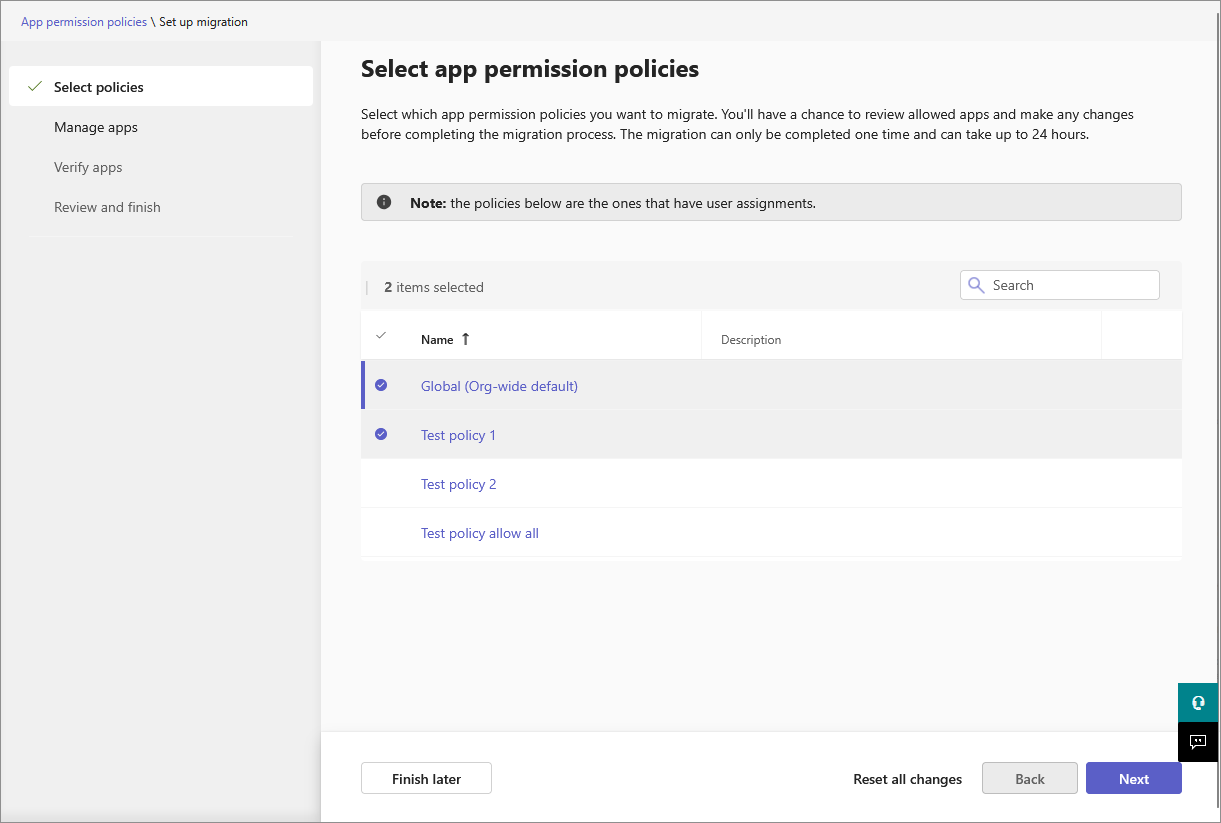Click the sort arrow beside the Name header
1221x823 pixels.
pyautogui.click(x=465, y=339)
